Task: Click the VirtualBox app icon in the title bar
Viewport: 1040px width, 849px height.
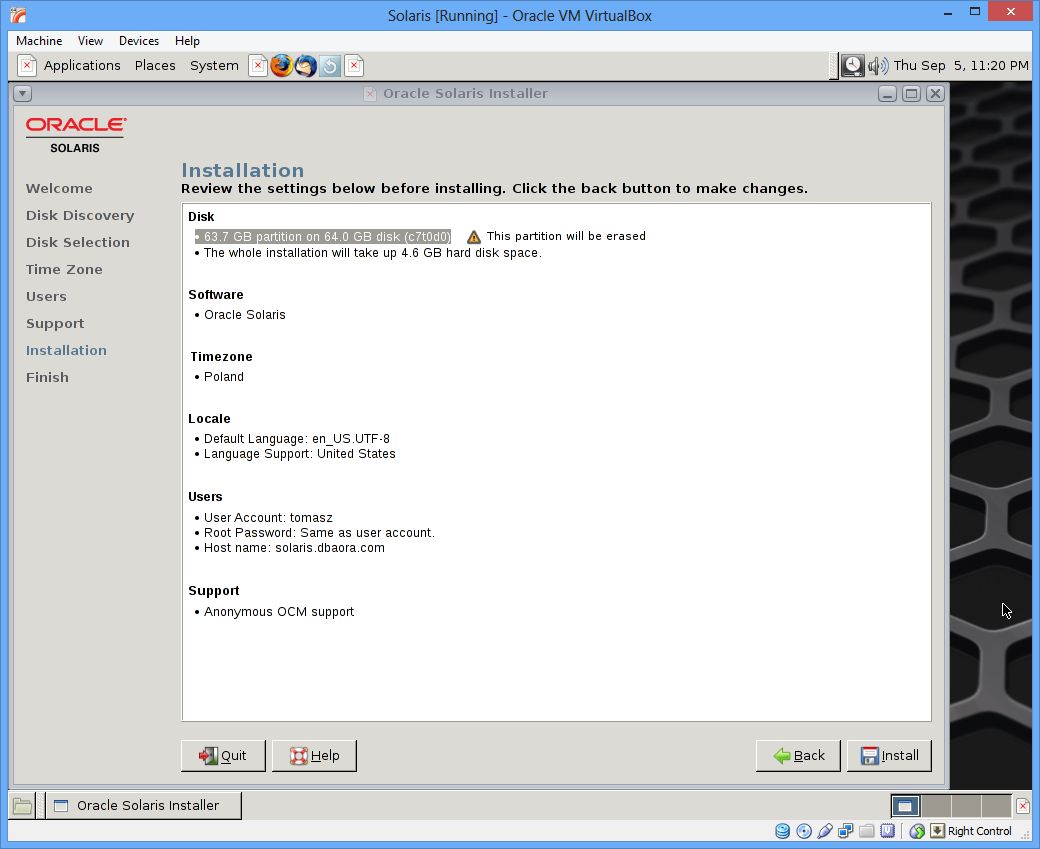Action: [18, 15]
